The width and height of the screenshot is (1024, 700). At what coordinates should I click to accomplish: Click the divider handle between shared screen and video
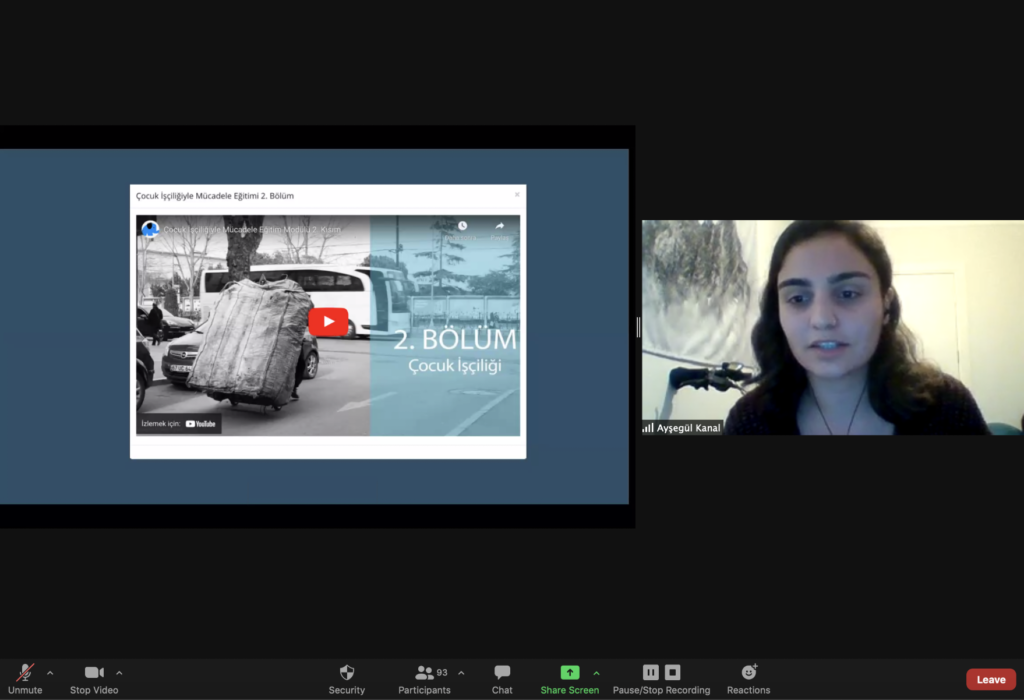point(638,326)
